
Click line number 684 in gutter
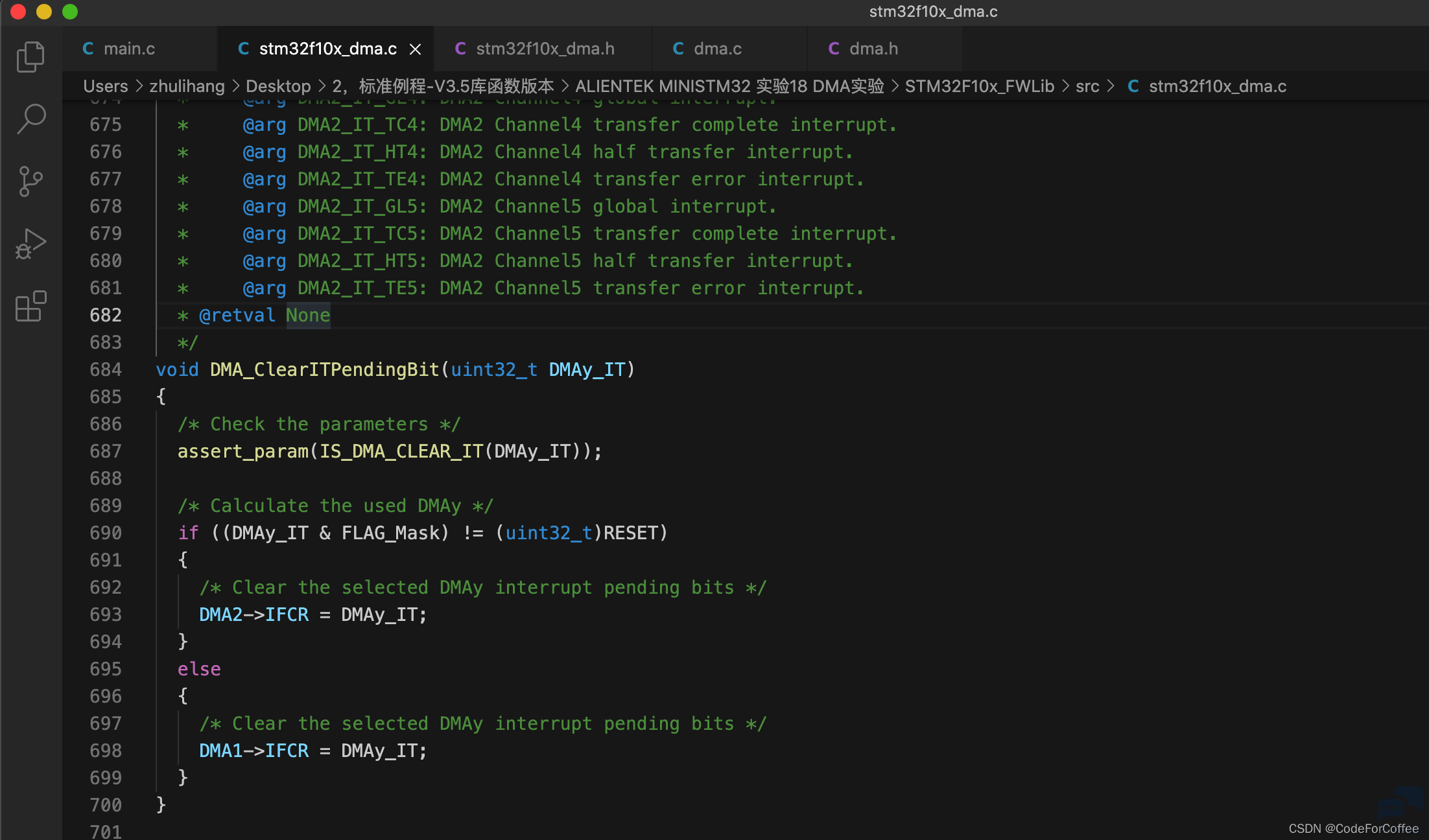click(x=106, y=369)
